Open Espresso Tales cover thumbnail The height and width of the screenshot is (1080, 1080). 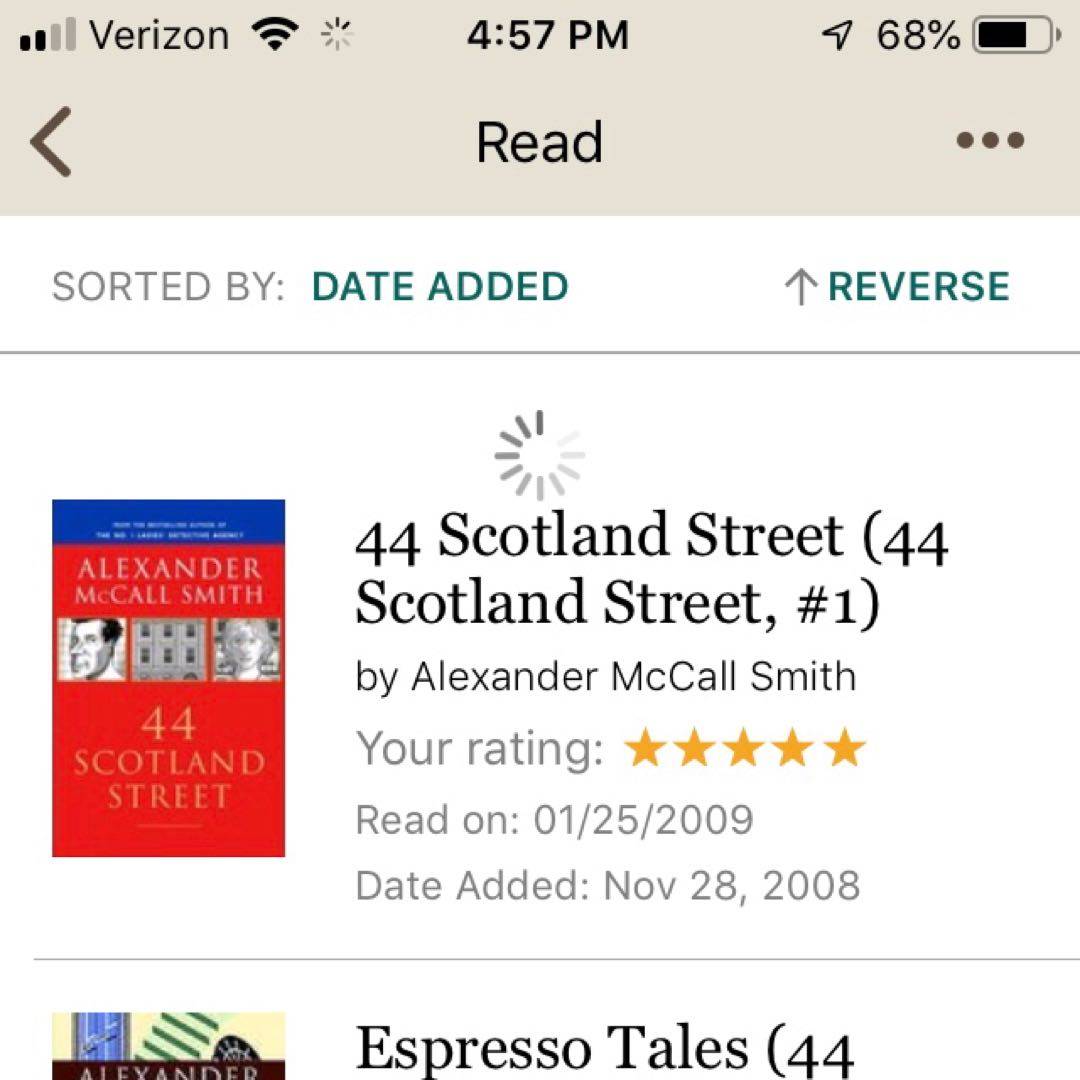pos(168,1047)
